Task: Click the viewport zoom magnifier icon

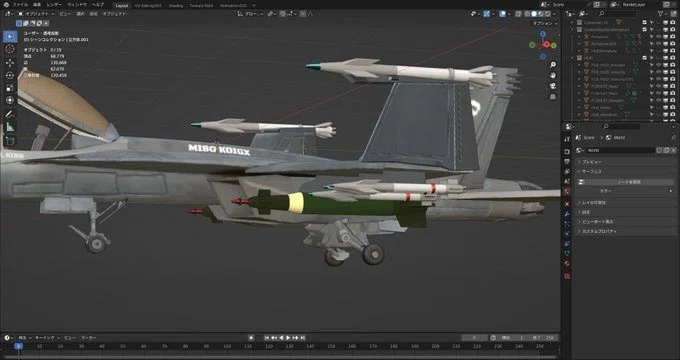Action: (552, 65)
